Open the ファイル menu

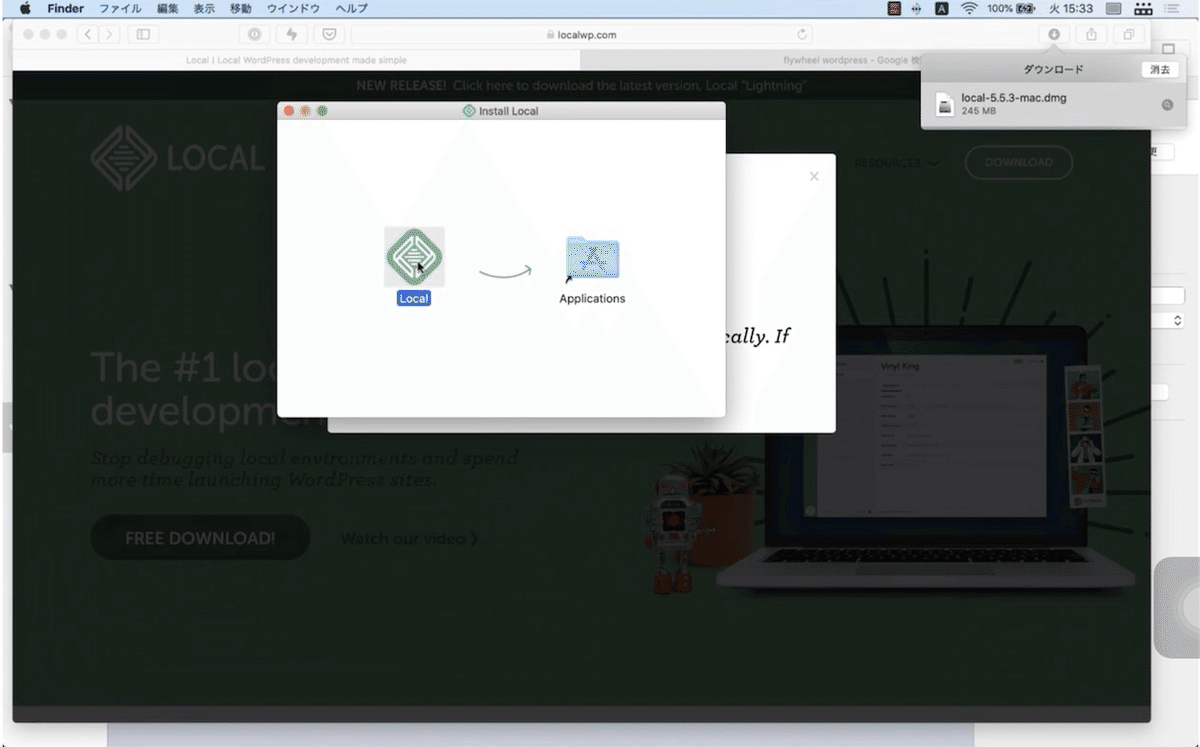point(120,8)
